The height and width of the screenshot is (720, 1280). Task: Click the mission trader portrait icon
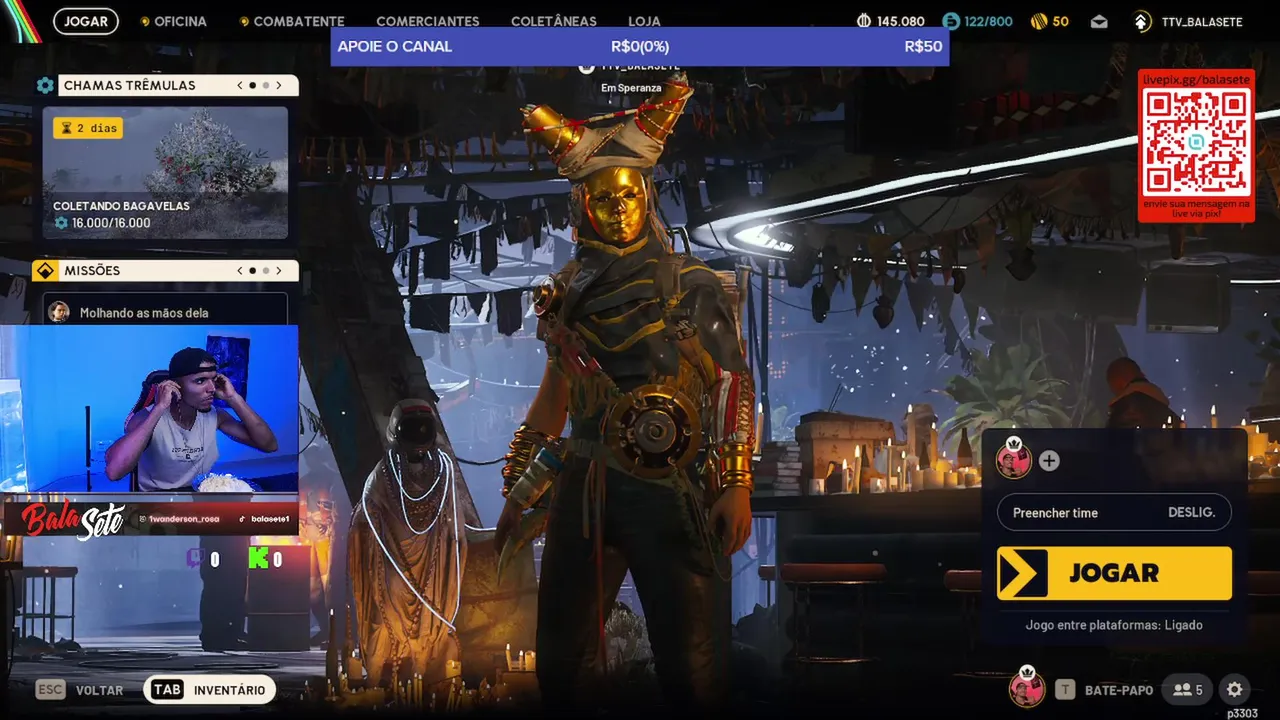60,312
